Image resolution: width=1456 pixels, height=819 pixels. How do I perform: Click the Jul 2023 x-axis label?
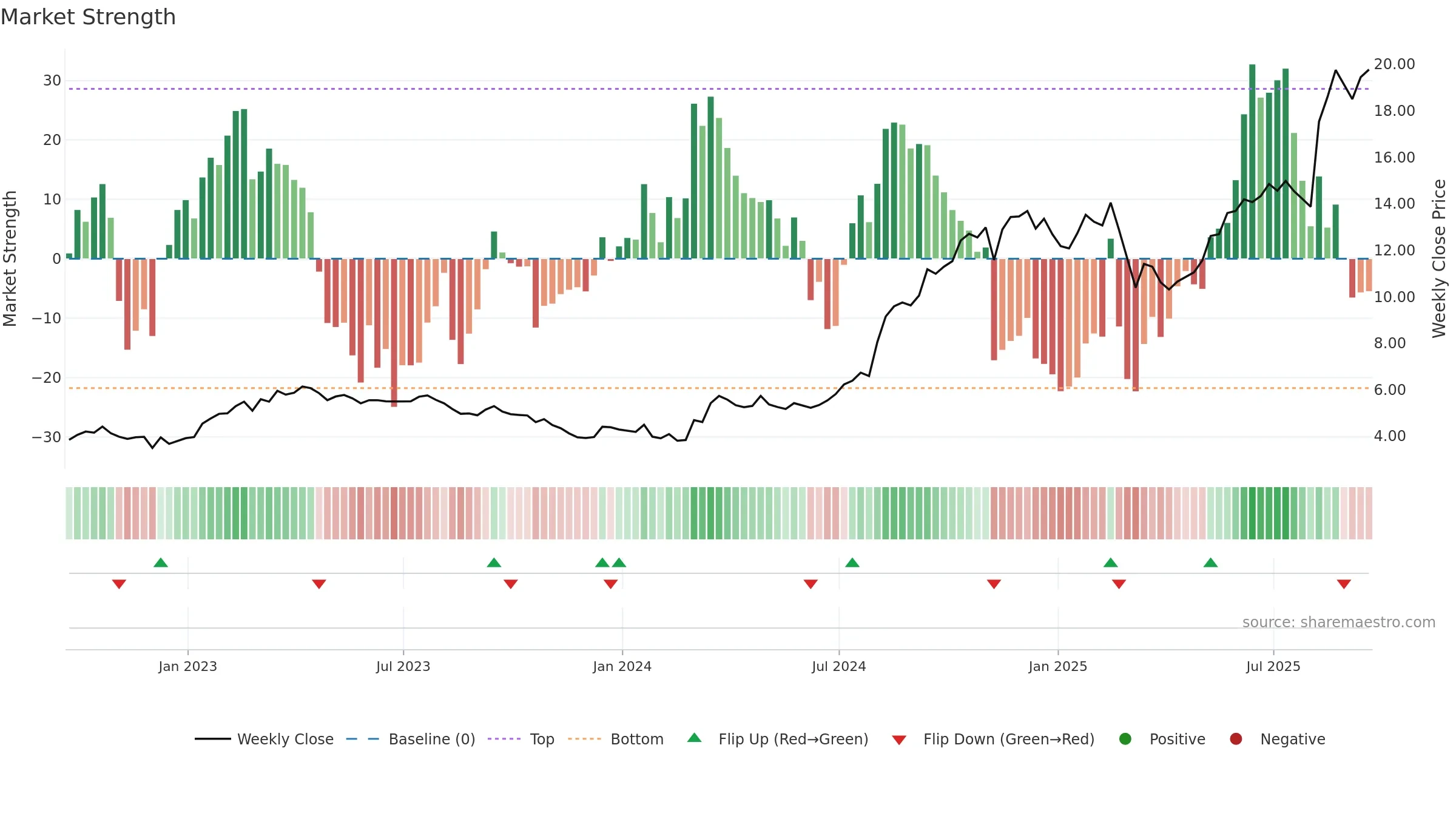click(x=403, y=667)
